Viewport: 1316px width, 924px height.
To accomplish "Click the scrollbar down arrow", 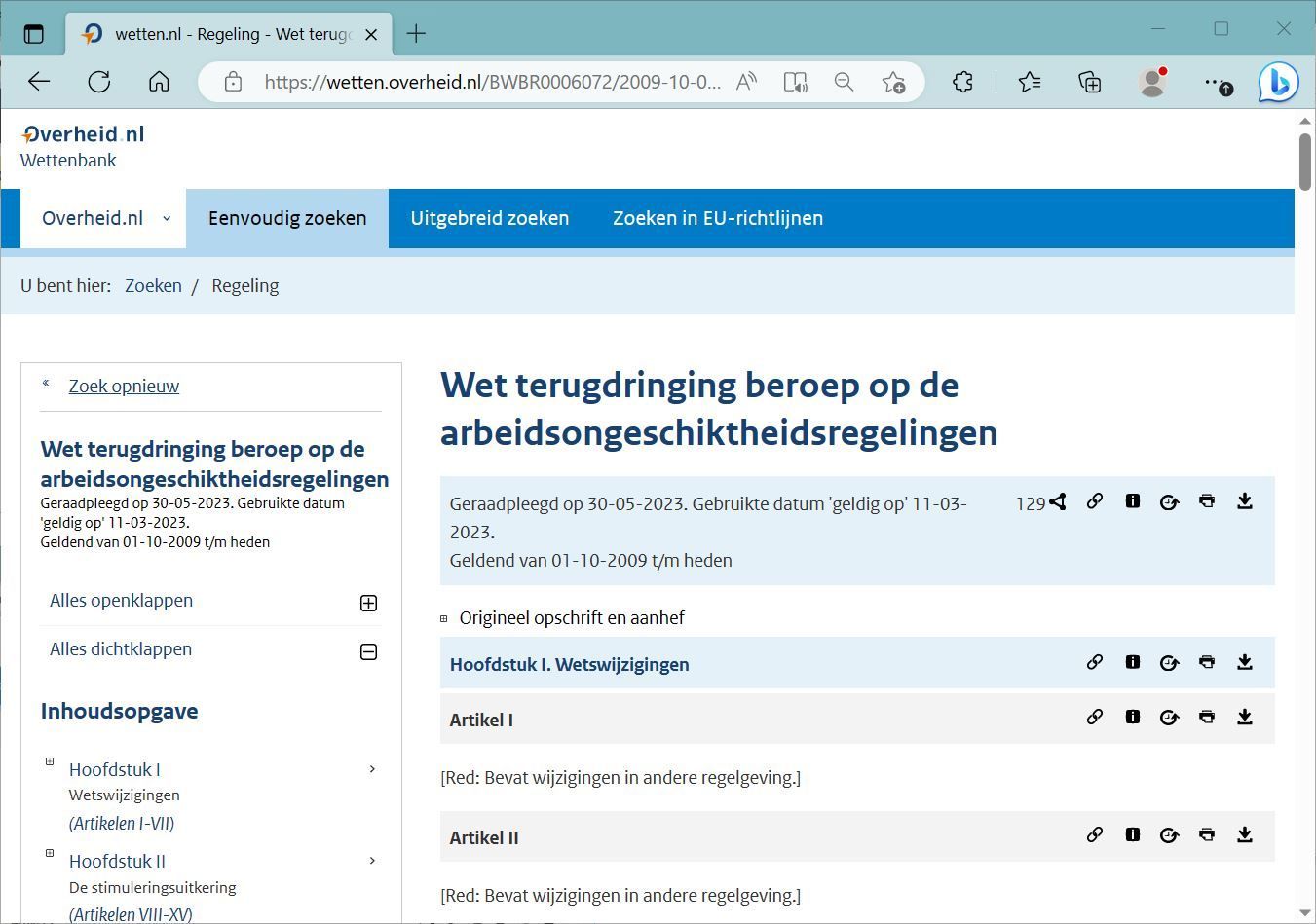I will (1305, 913).
